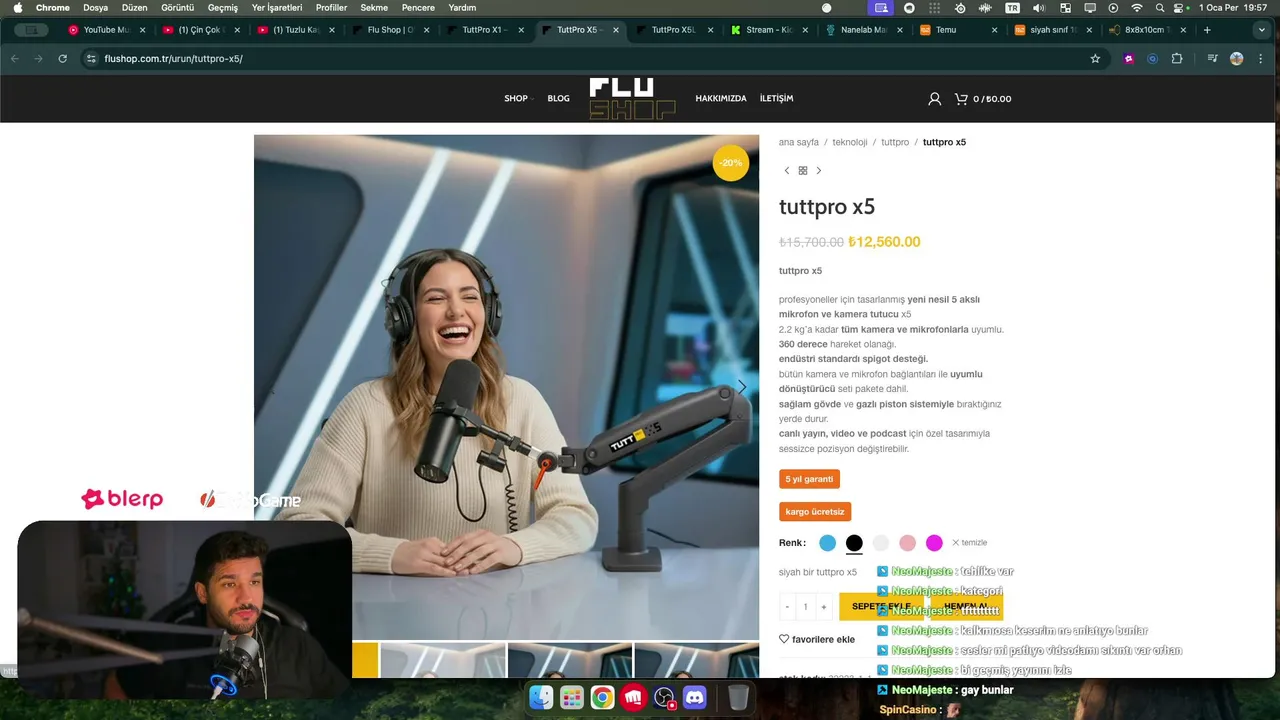Open a new tab with the plus button
Viewport: 1280px width, 720px height.
pyautogui.click(x=1207, y=30)
